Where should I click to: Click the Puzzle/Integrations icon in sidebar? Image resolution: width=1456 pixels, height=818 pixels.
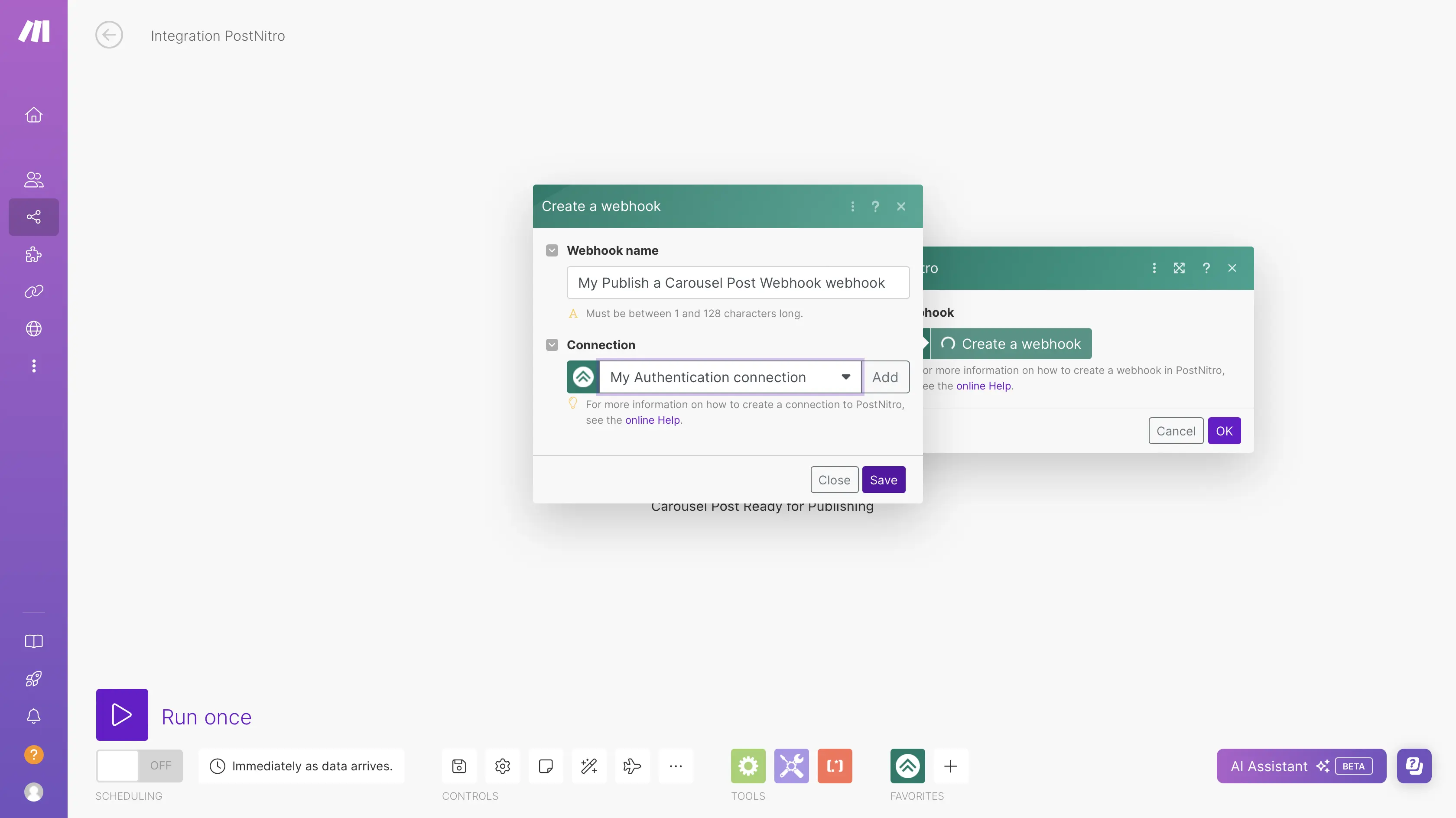point(34,254)
